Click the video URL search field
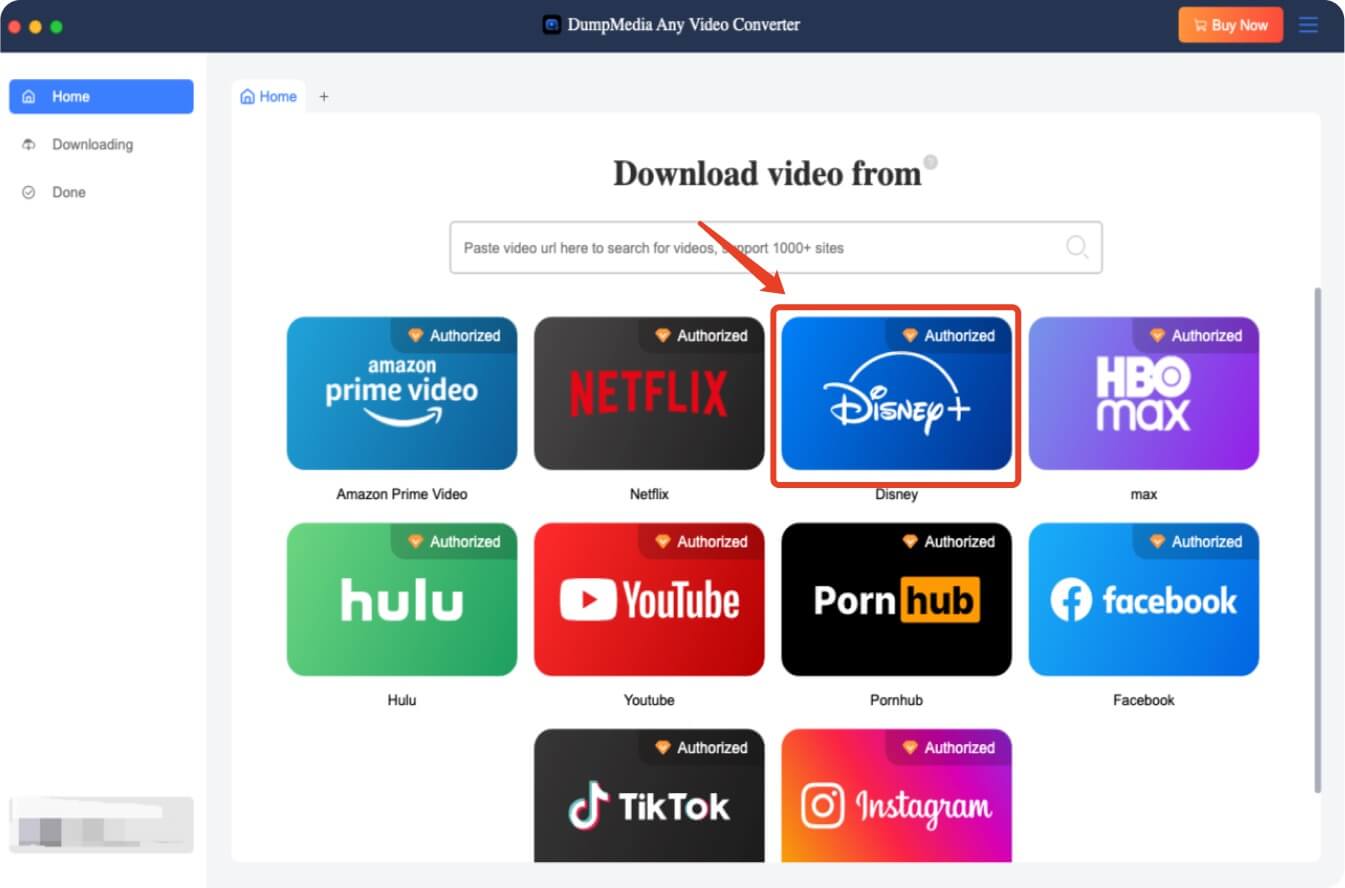The image size is (1345, 888). tap(776, 247)
